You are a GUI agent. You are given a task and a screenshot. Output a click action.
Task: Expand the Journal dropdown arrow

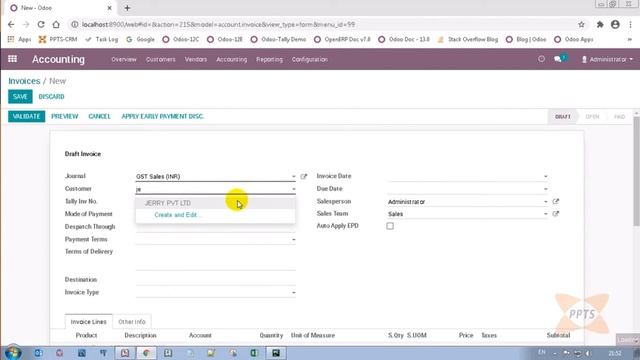coord(293,177)
